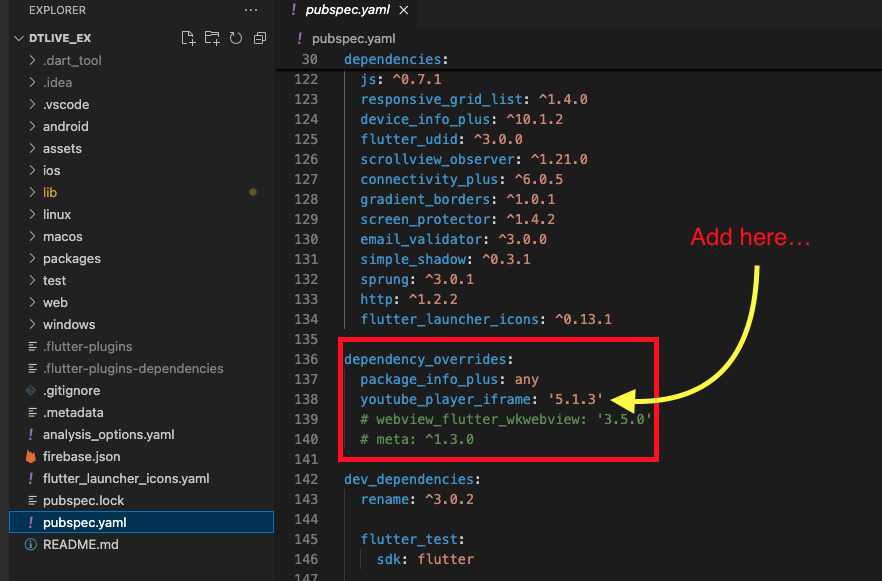This screenshot has height=581, width=882.
Task: Click the flutter_launcher_icons ^0.13.1 dependency
Action: pos(486,319)
